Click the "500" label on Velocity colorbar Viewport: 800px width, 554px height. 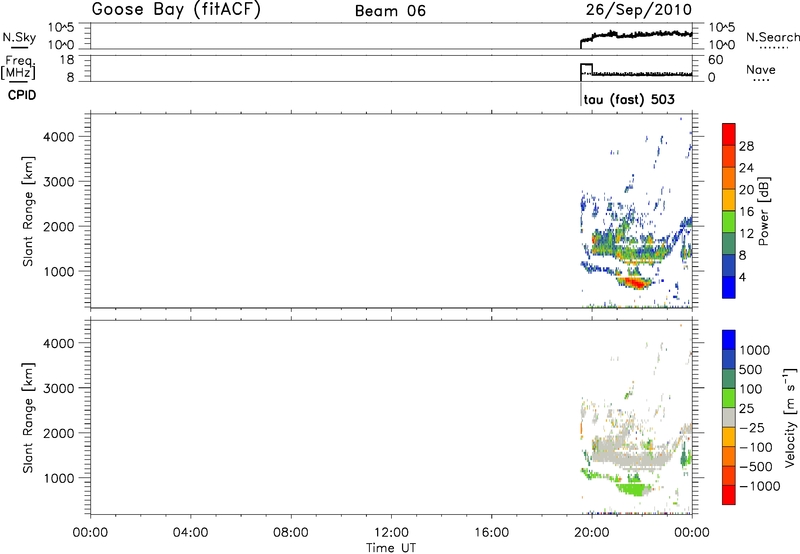pyautogui.click(x=751, y=369)
